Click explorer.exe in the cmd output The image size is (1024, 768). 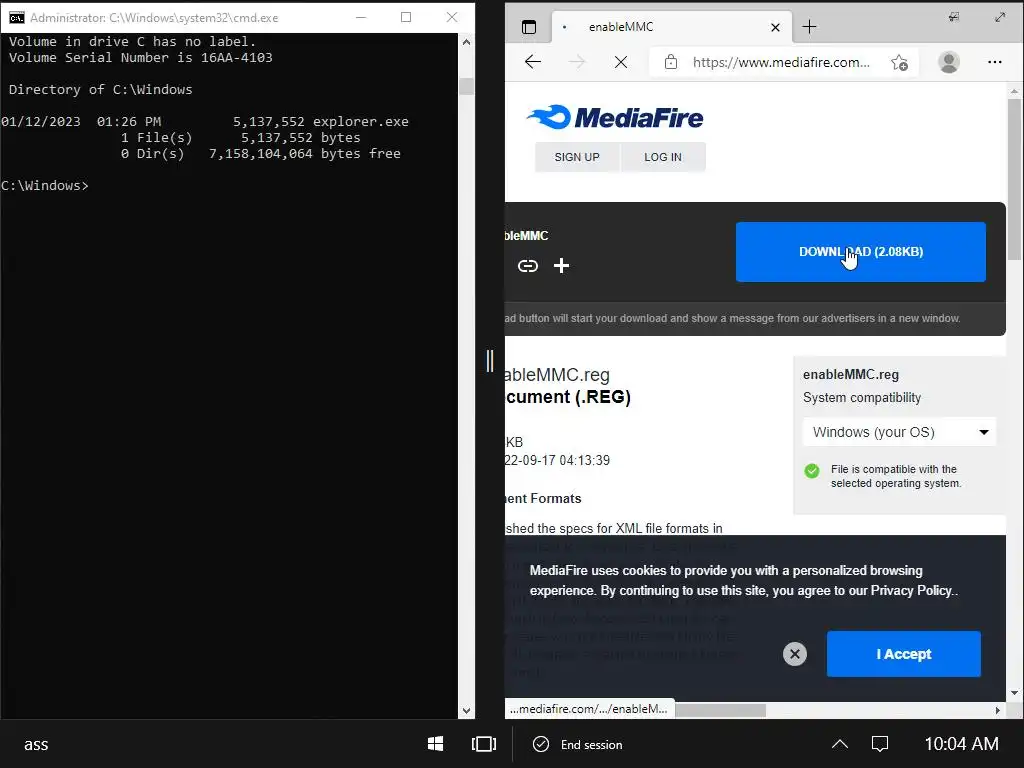360,121
